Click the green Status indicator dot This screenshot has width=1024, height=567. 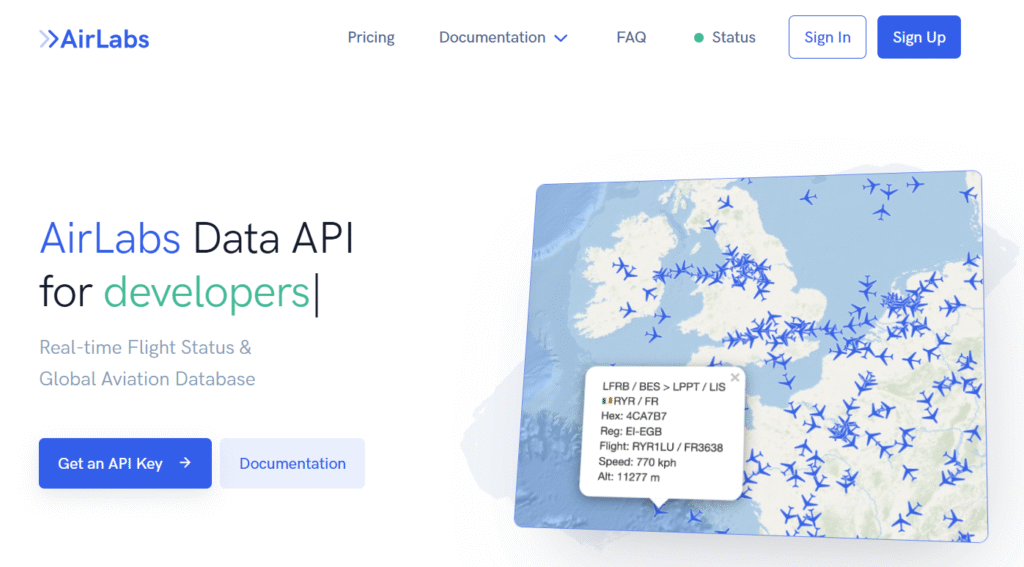point(699,38)
